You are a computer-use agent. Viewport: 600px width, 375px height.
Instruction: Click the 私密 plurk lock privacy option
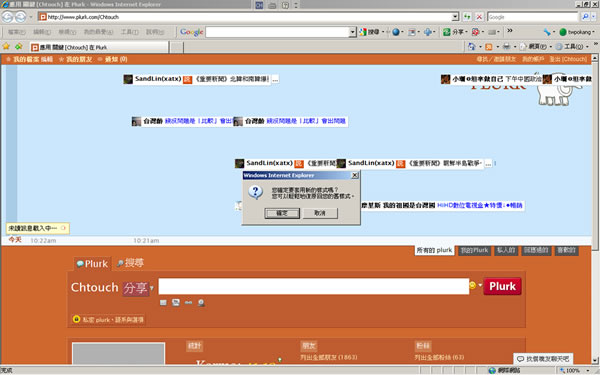[109, 320]
